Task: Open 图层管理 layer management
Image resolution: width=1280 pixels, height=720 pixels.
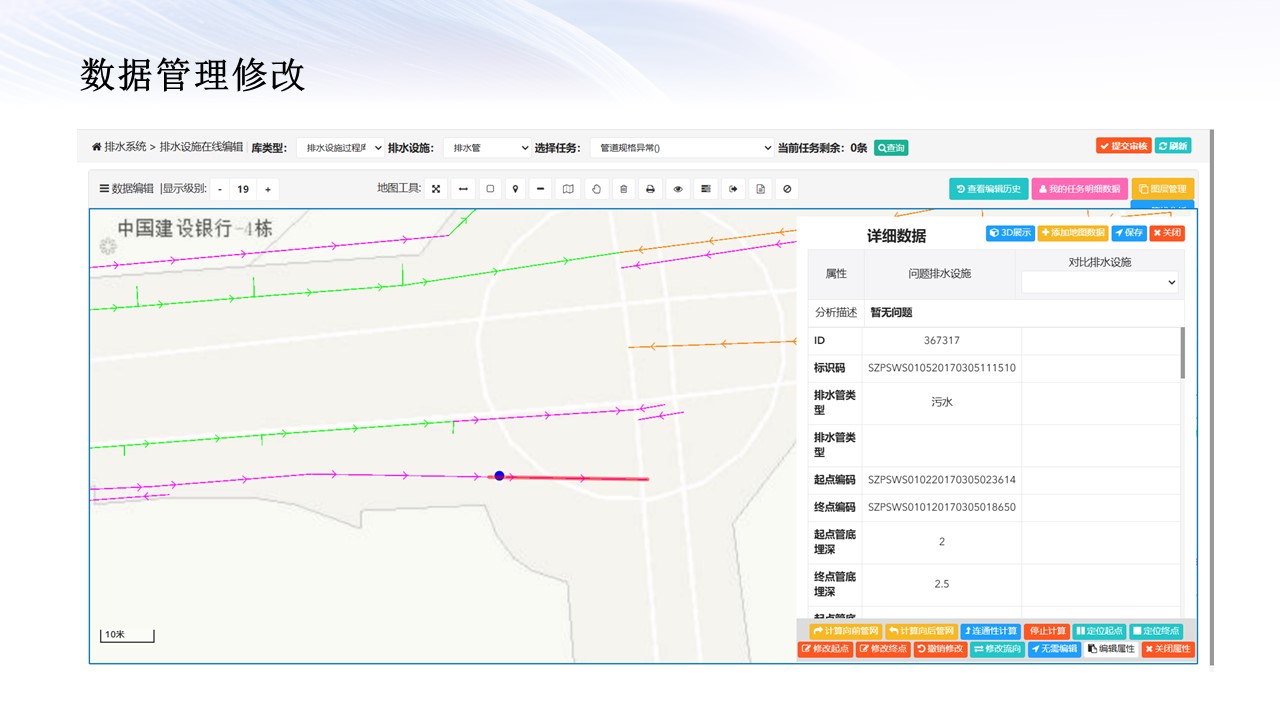Action: 1162,189
